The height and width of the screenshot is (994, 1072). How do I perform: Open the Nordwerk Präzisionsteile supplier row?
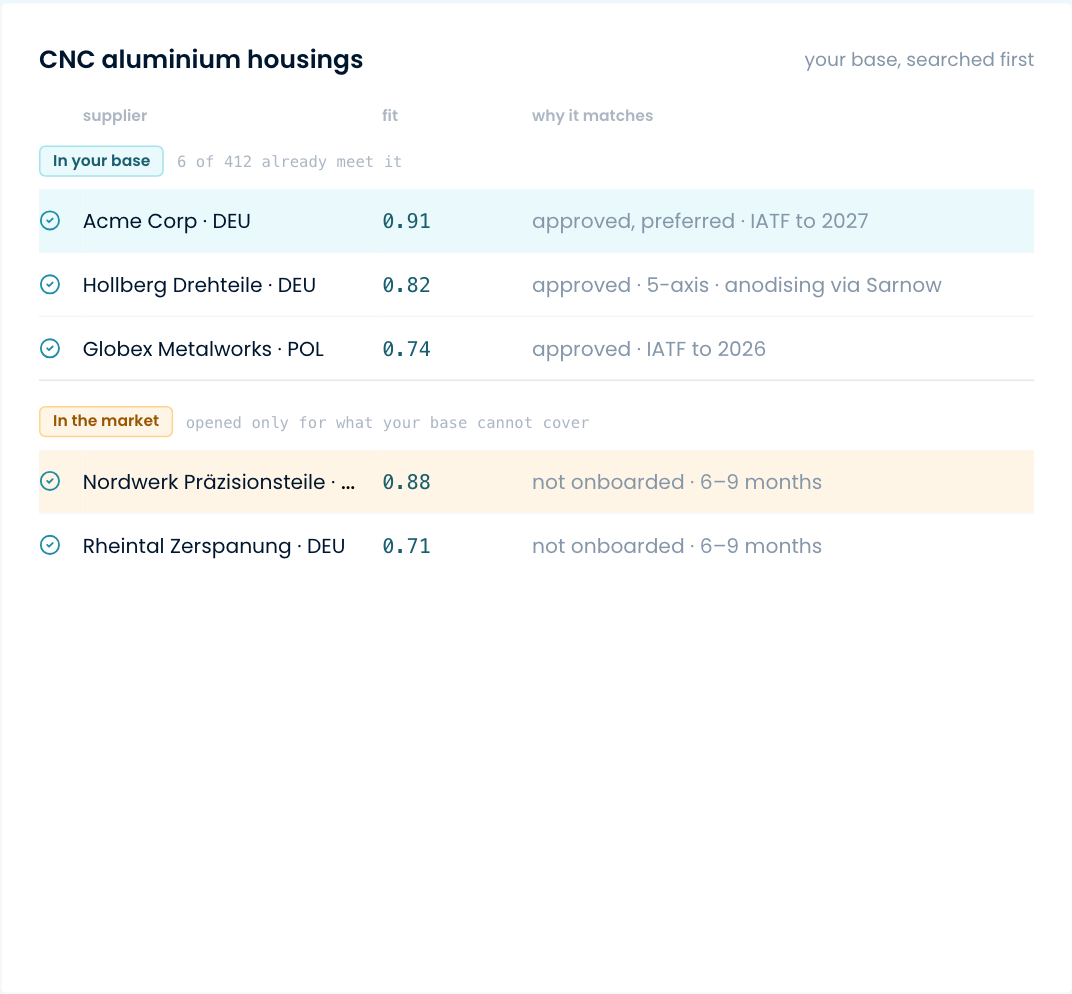click(x=536, y=482)
